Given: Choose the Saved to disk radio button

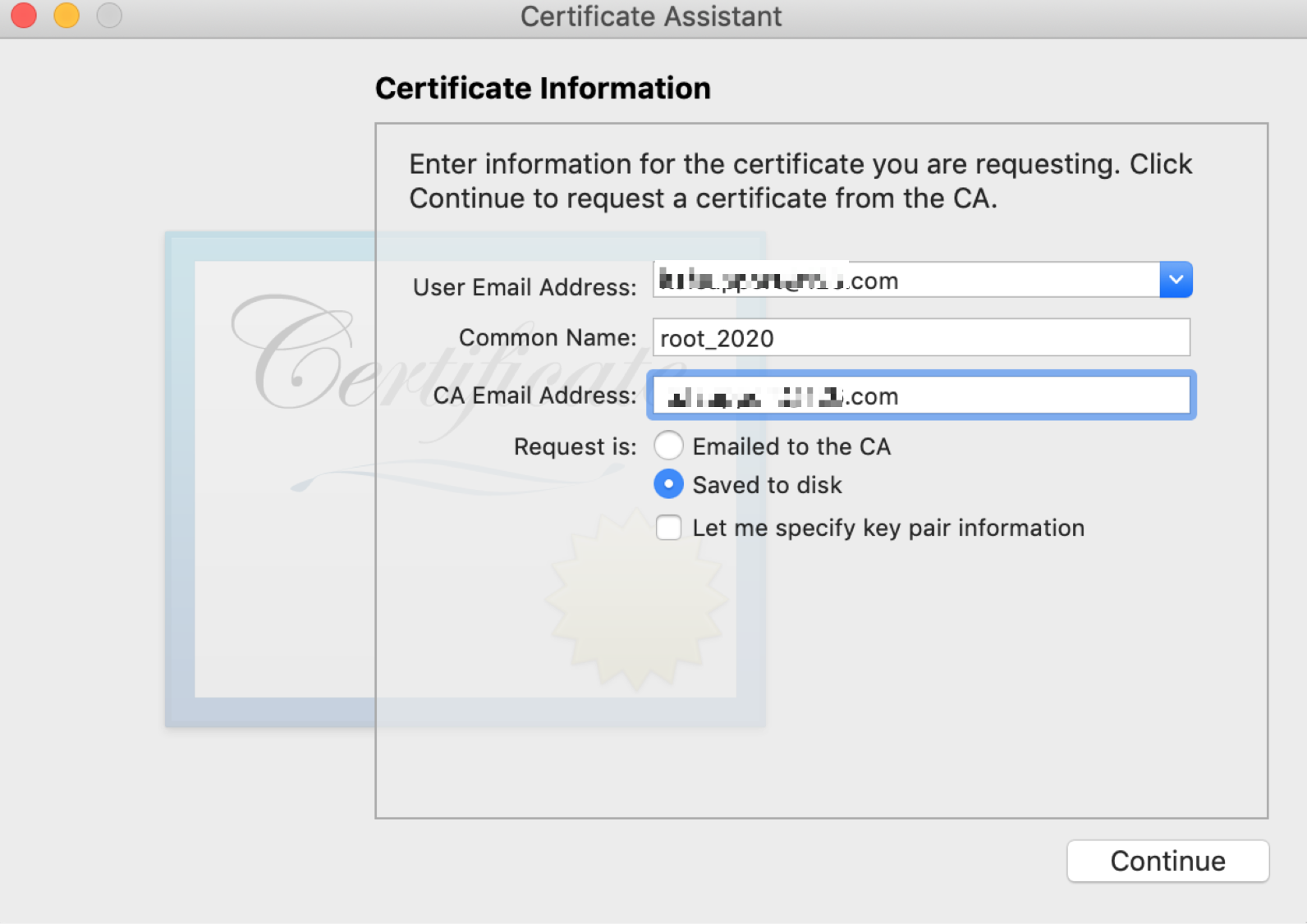Looking at the screenshot, I should point(668,485).
